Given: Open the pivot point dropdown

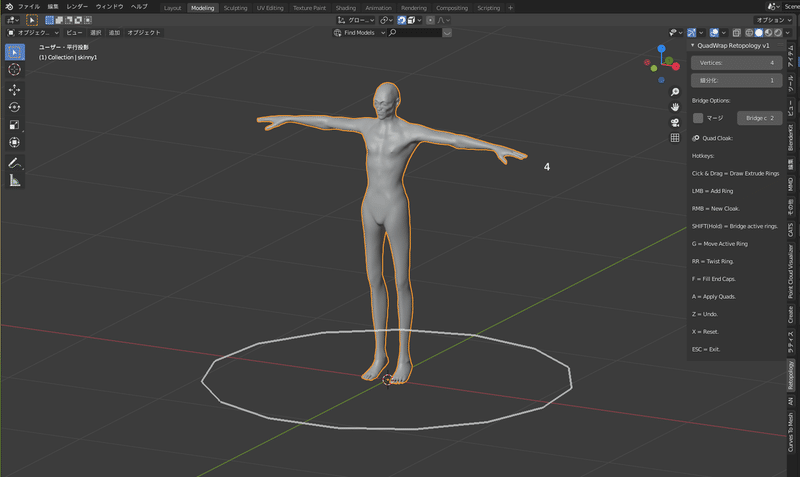Looking at the screenshot, I should pyautogui.click(x=386, y=20).
